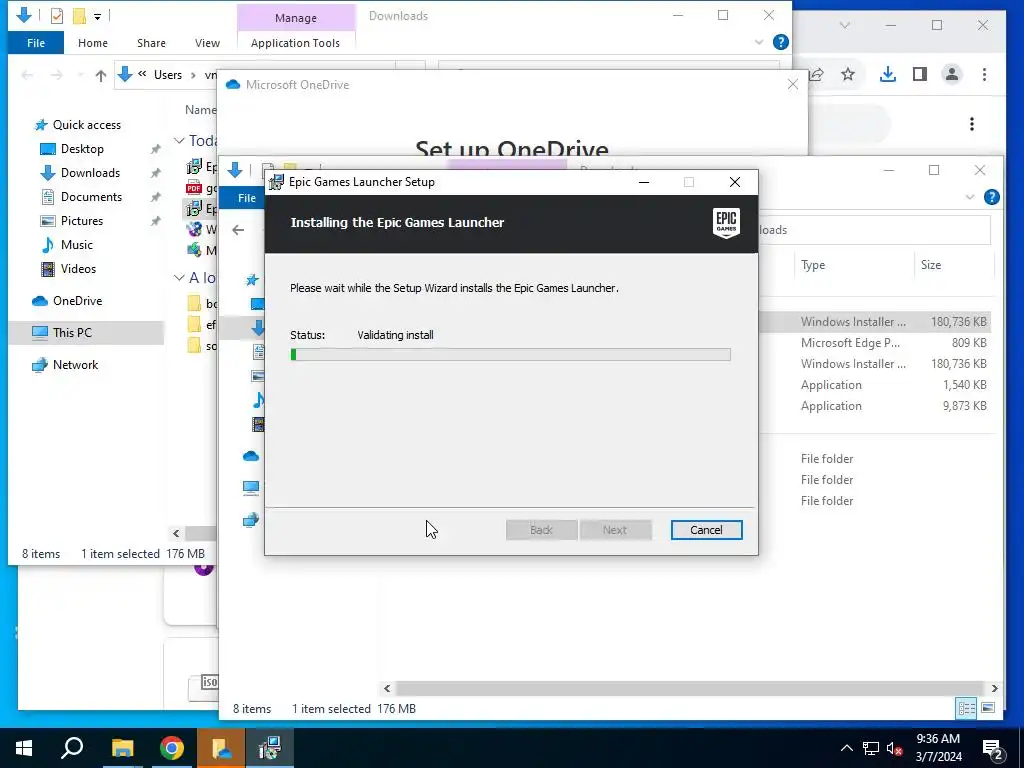Select Quick access in navigation pane
Image resolution: width=1024 pixels, height=768 pixels.
click(x=86, y=125)
